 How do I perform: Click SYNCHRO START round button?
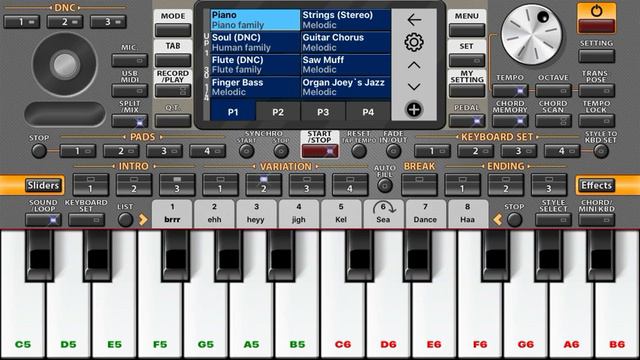[x=247, y=151]
